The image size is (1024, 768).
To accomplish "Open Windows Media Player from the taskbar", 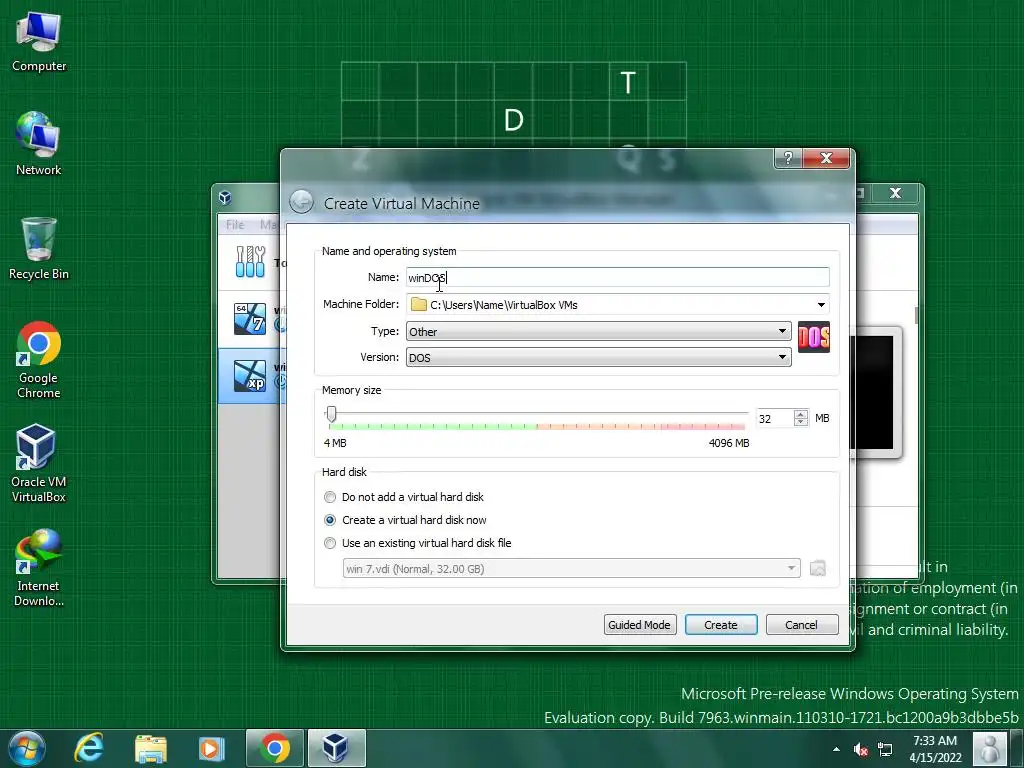I will (x=211, y=748).
